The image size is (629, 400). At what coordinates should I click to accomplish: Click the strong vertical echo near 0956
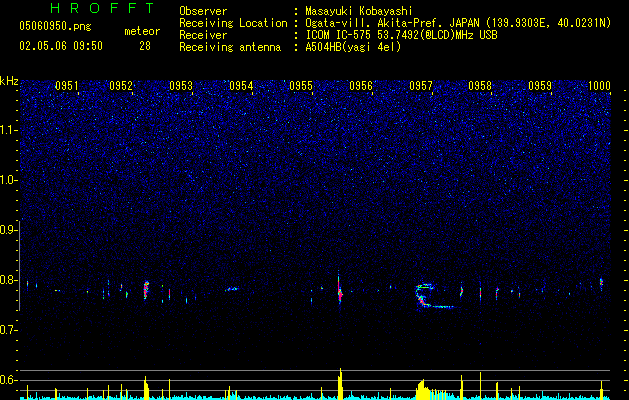[340, 288]
